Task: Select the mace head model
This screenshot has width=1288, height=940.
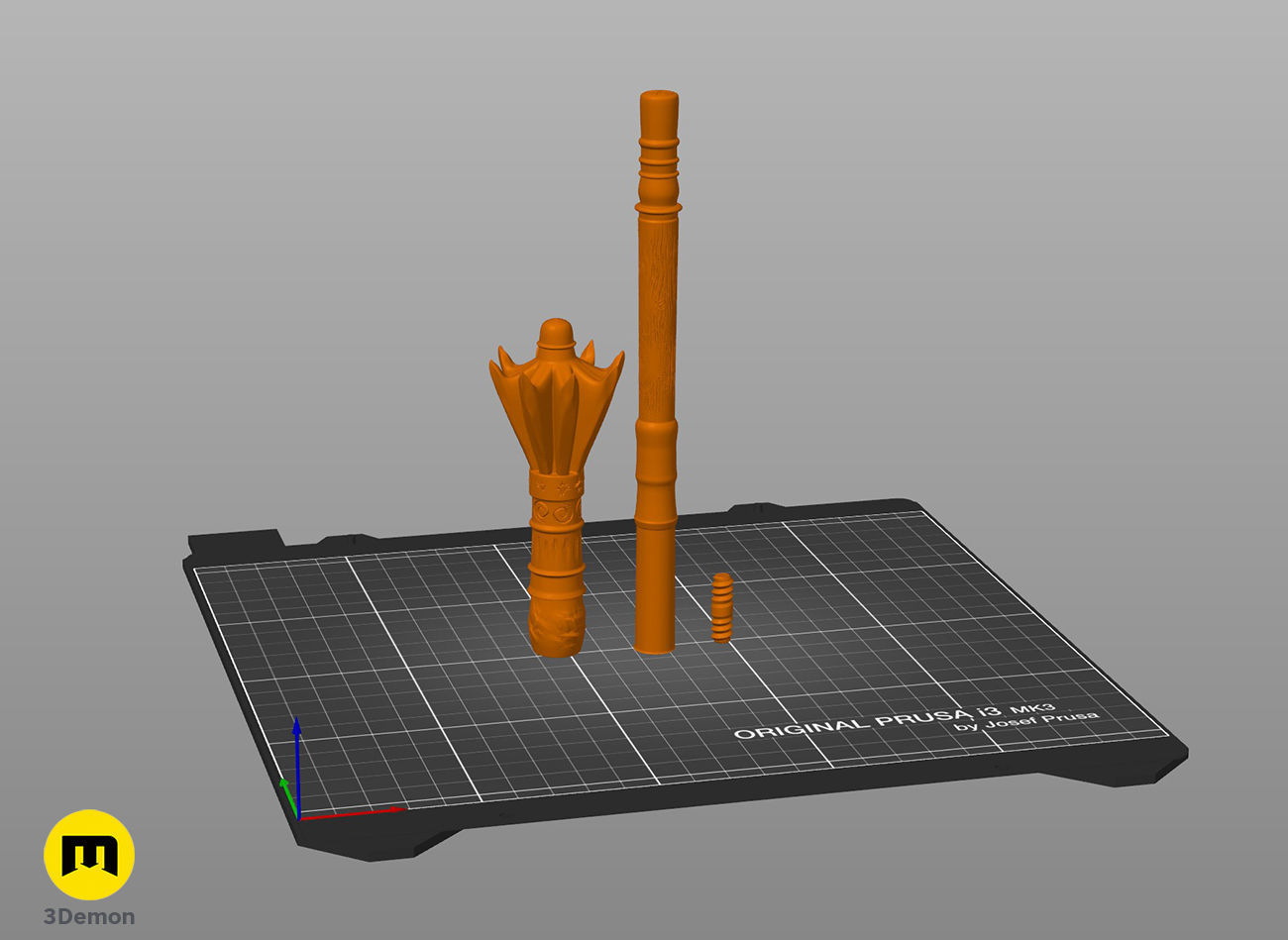Action: (x=557, y=485)
